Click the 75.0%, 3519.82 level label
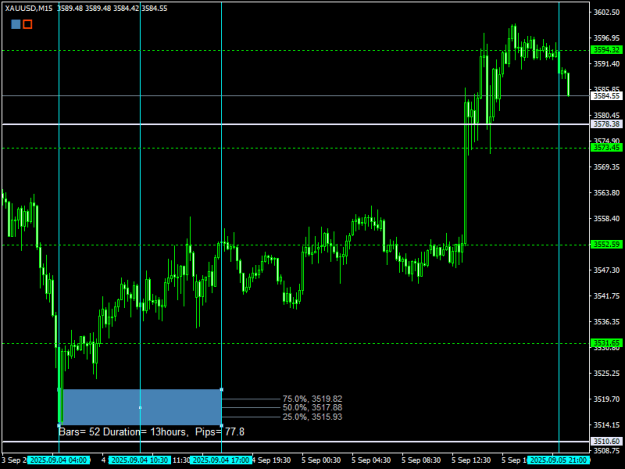This screenshot has width=625, height=469. pos(312,398)
